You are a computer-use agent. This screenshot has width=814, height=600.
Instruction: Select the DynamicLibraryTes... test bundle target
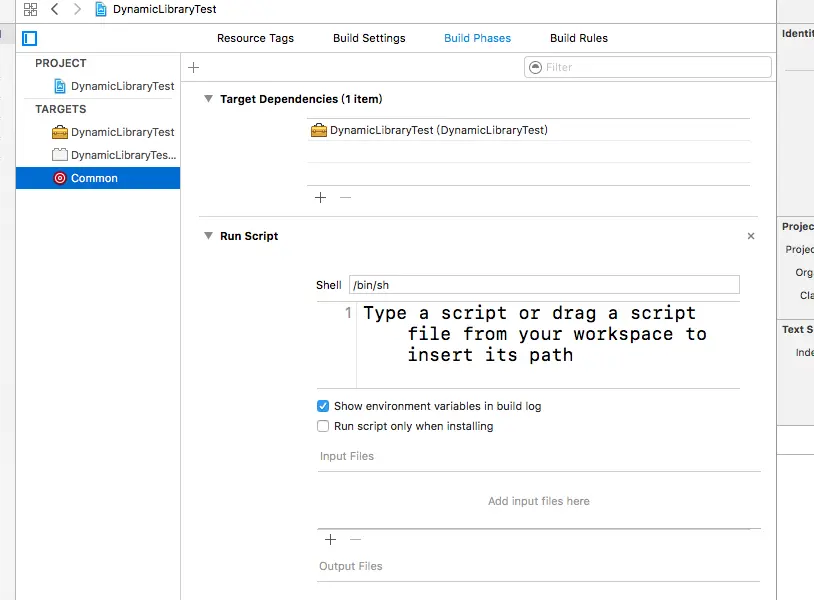(98, 155)
